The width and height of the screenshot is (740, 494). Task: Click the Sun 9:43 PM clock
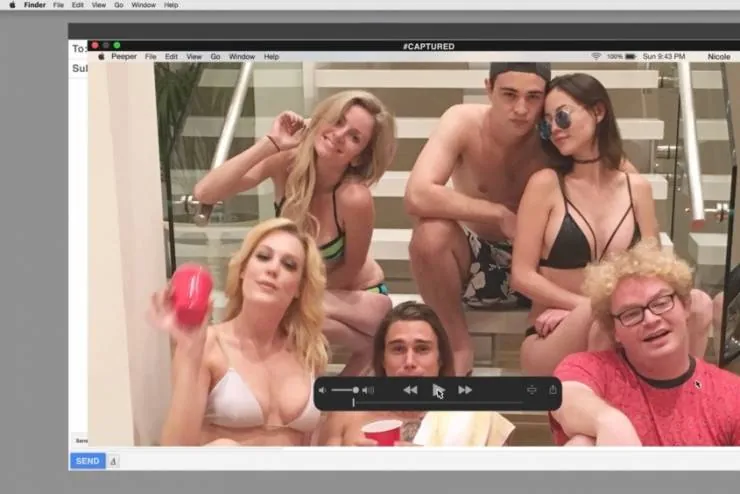pos(663,57)
